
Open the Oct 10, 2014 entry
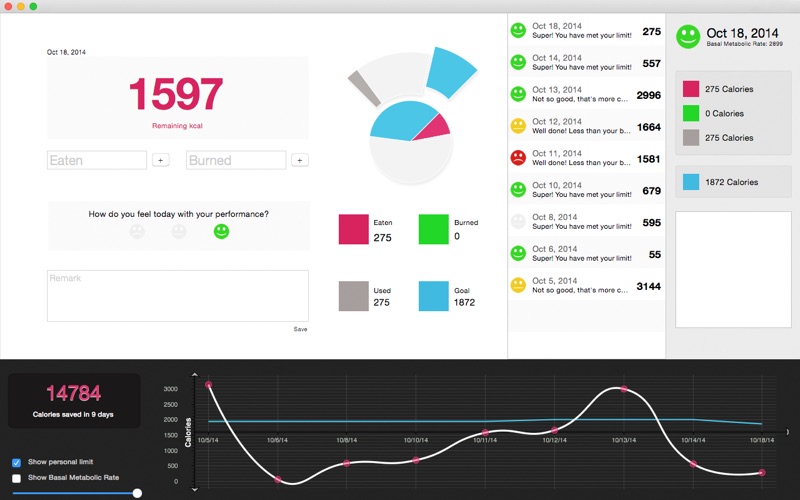point(586,190)
